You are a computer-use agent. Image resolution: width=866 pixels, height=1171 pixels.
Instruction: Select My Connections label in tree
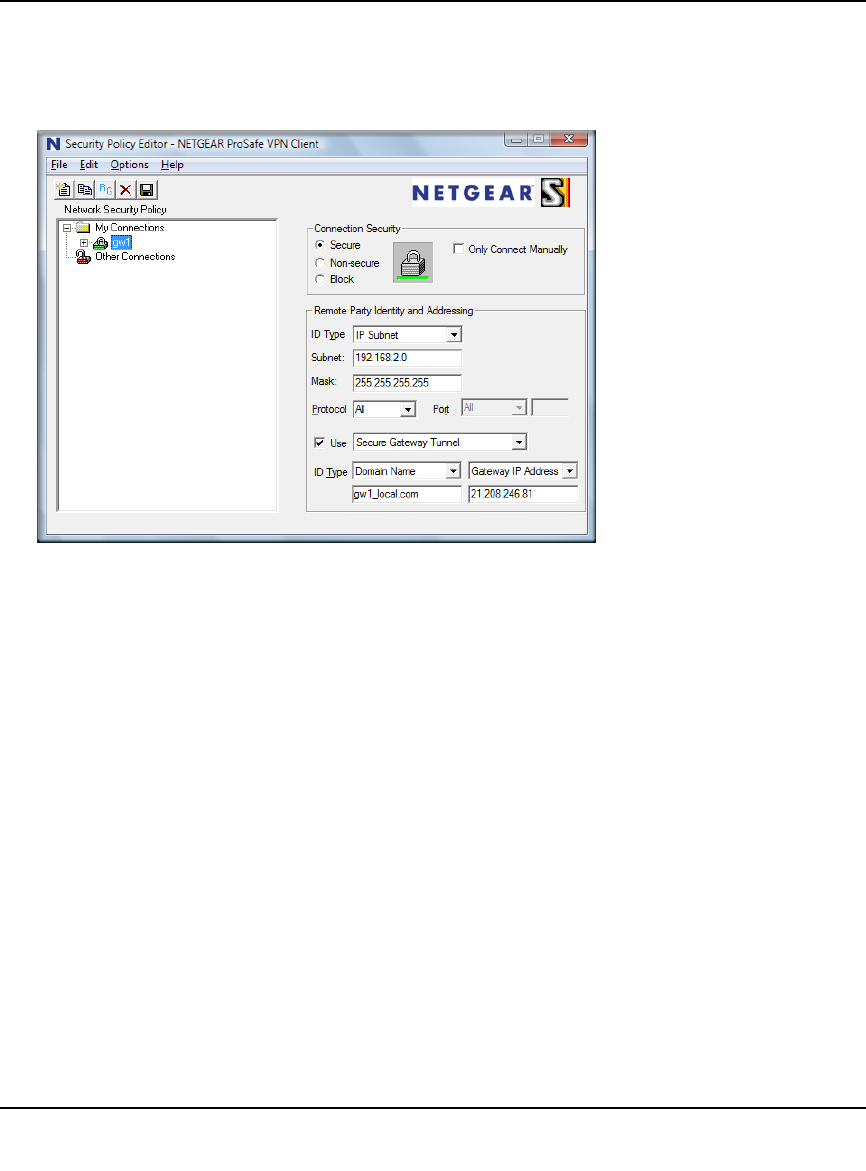tap(129, 228)
